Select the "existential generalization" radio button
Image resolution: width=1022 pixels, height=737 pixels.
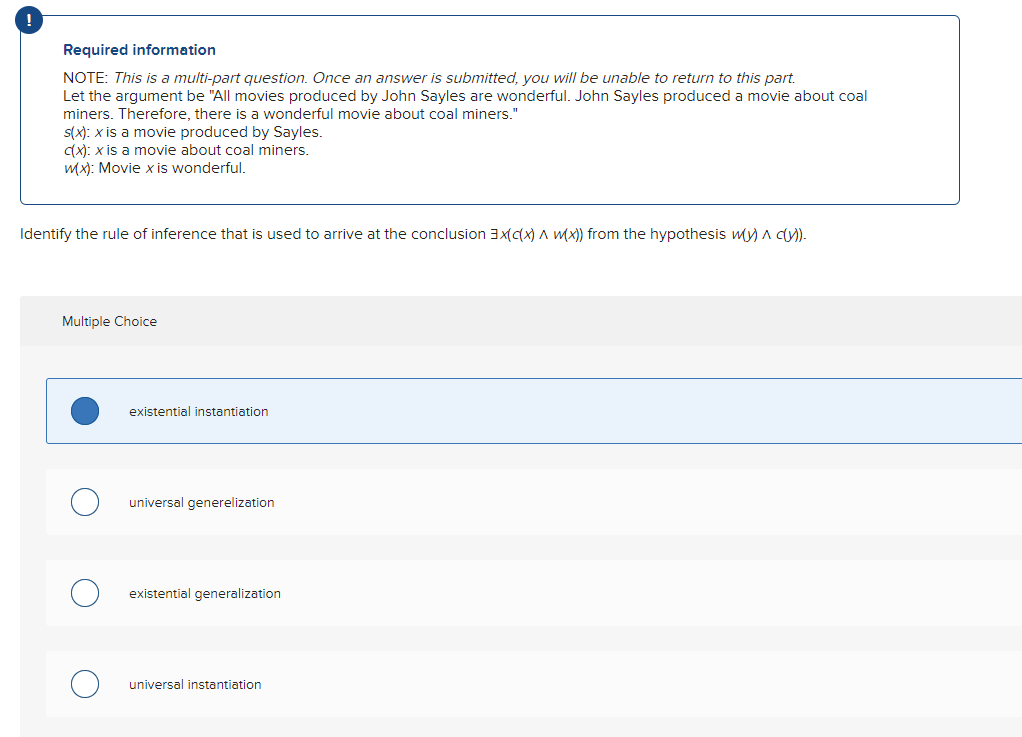[84, 593]
